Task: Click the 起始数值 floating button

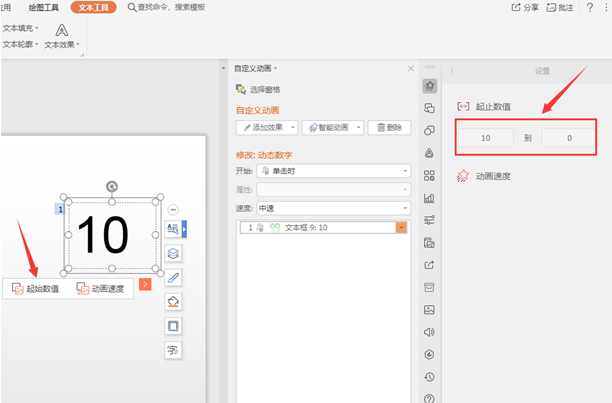Action: point(36,289)
